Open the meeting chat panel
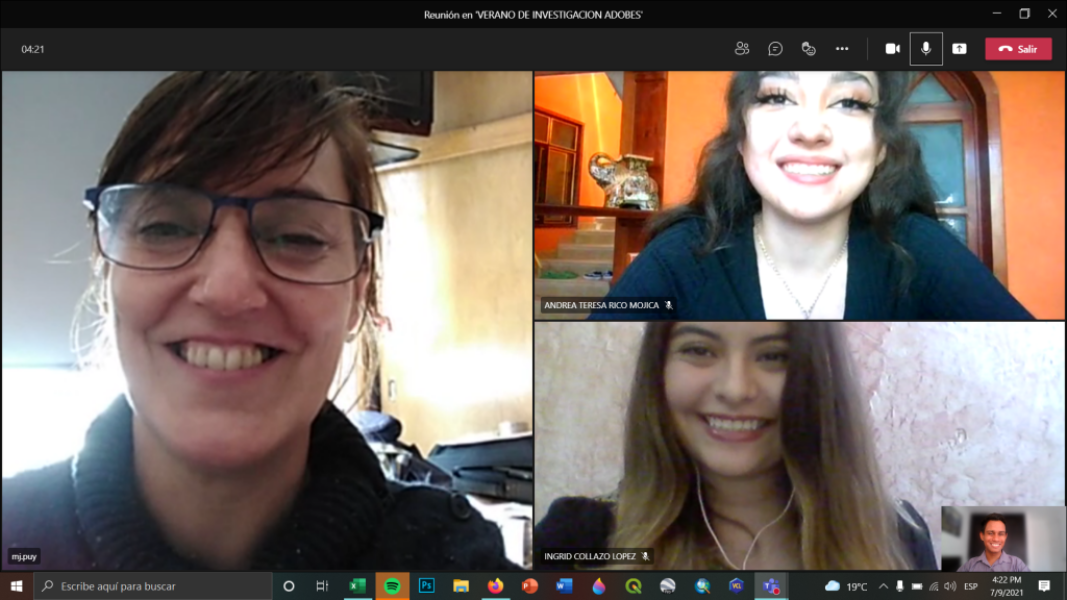The width and height of the screenshot is (1067, 600). (x=775, y=49)
